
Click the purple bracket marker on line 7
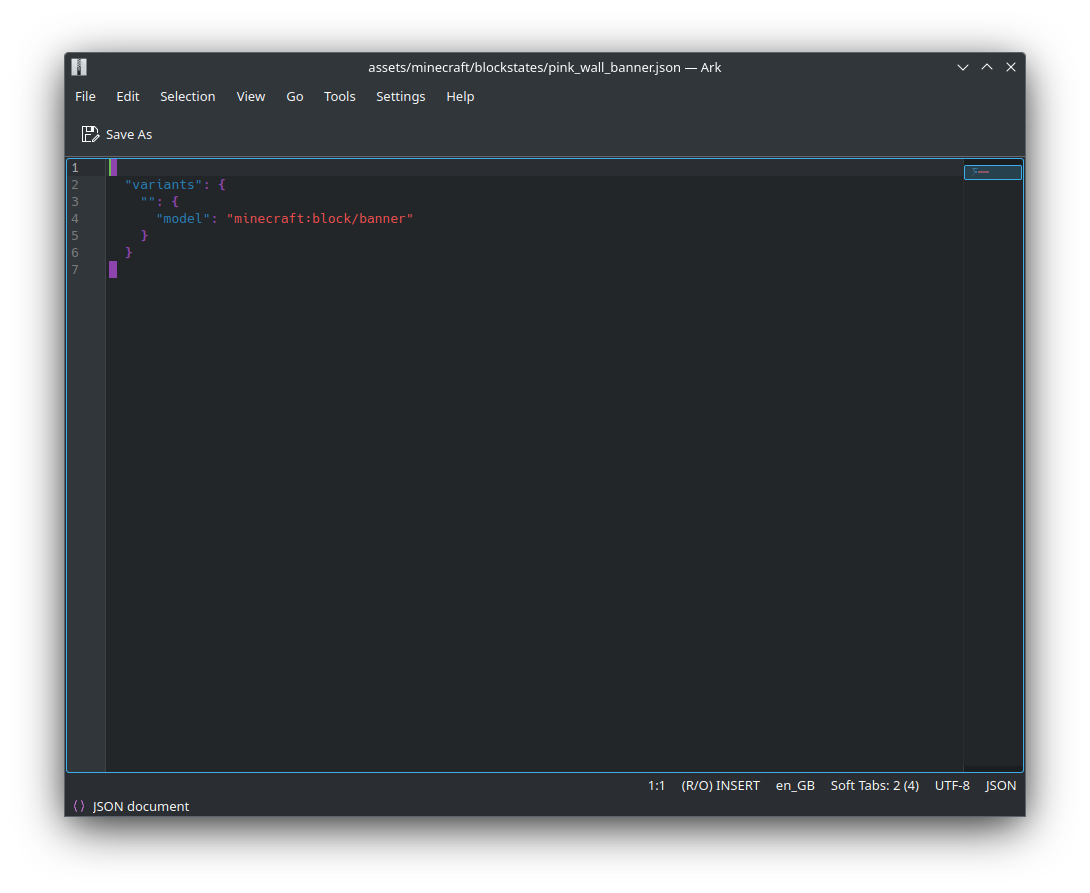pyautogui.click(x=113, y=270)
